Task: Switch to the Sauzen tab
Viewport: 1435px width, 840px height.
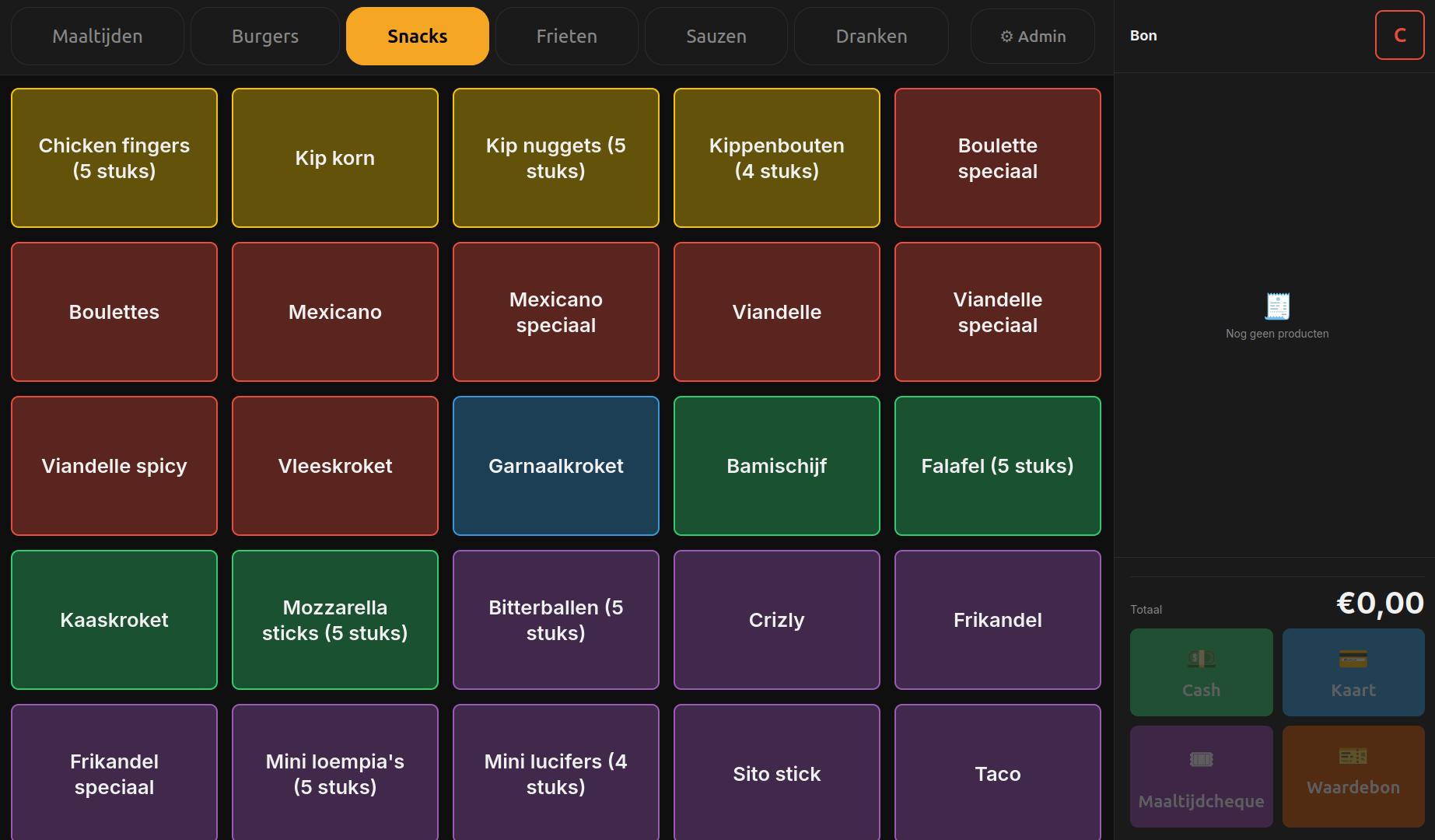Action: pyautogui.click(x=716, y=36)
